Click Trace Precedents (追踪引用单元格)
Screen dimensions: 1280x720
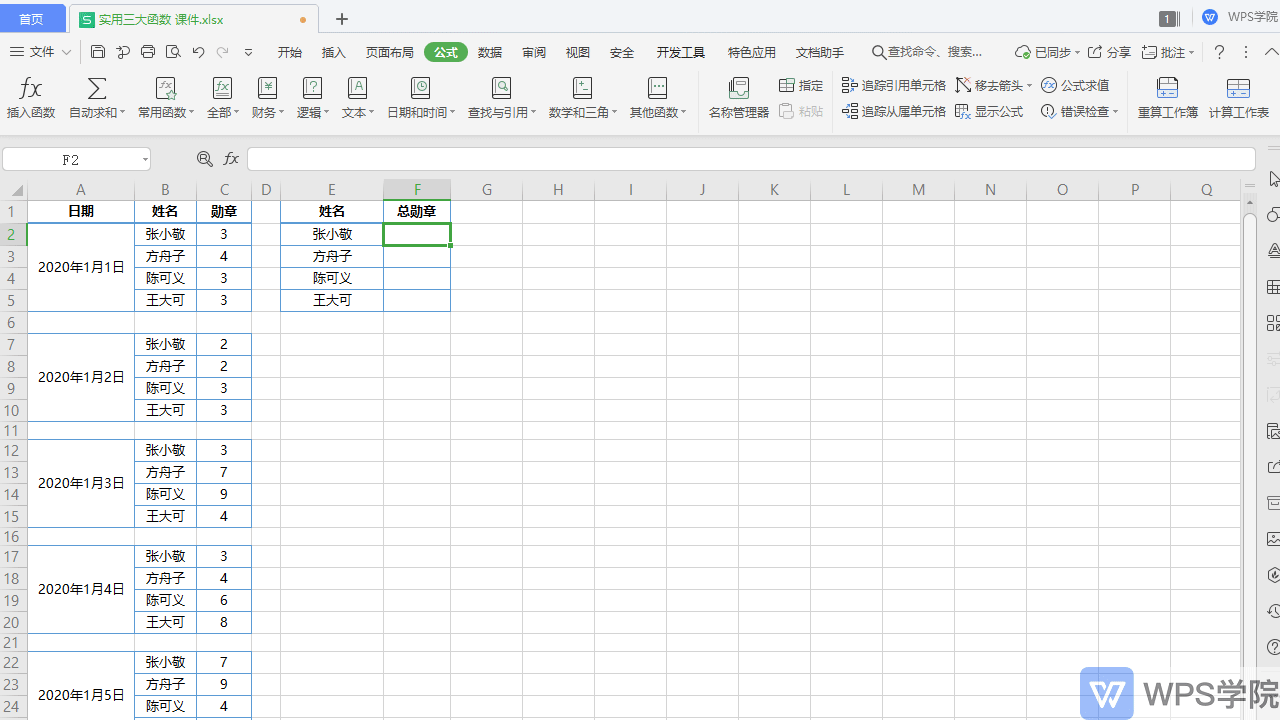[894, 85]
